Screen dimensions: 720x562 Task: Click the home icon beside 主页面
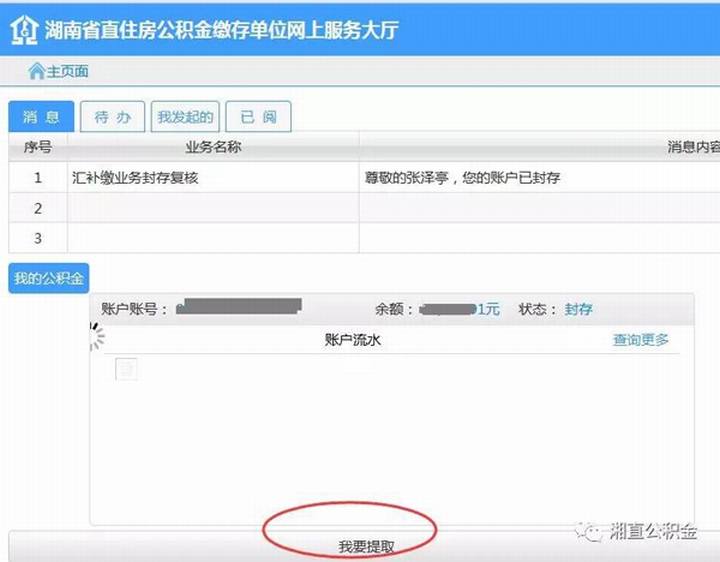(36, 71)
